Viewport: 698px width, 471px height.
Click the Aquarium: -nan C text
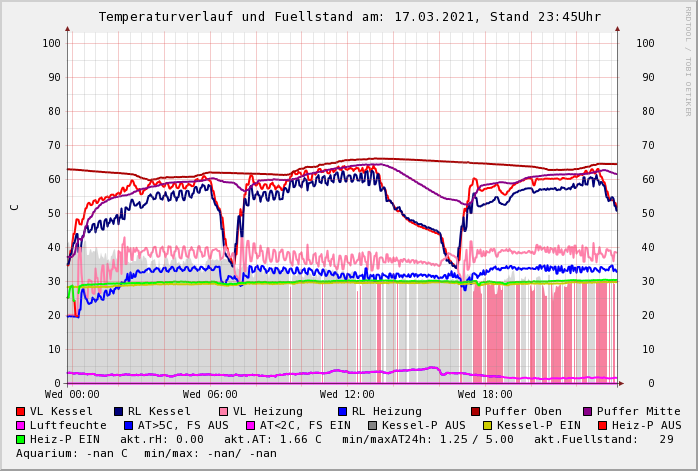click(72, 454)
